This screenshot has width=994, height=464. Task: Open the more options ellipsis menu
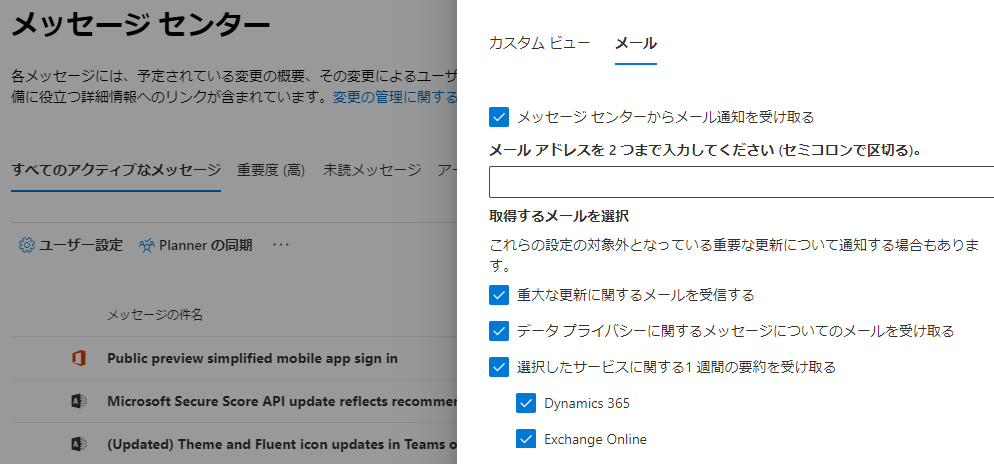281,245
